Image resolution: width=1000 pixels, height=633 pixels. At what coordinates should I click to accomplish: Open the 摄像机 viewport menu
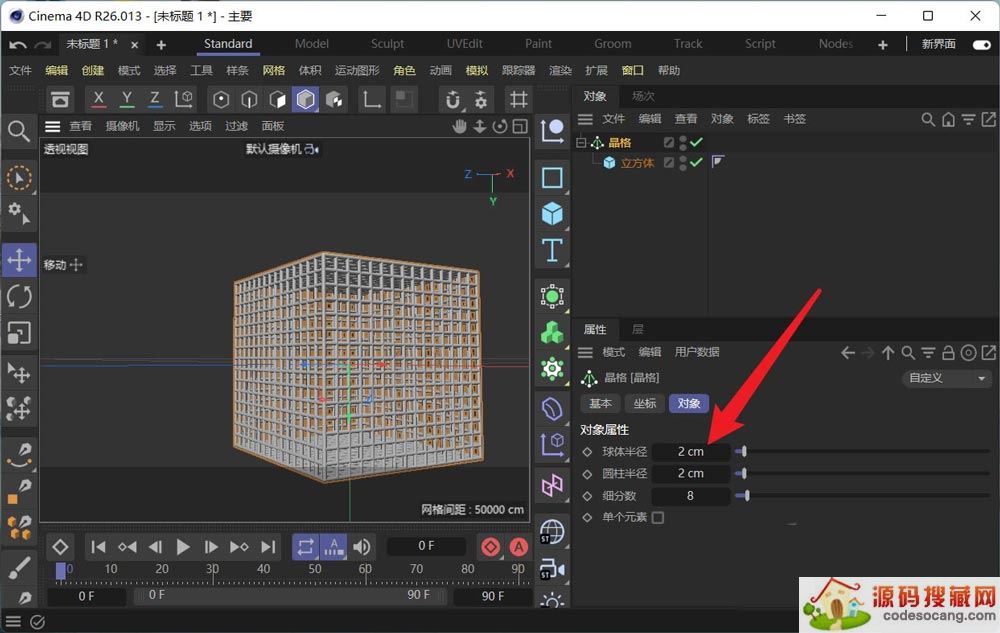click(122, 126)
